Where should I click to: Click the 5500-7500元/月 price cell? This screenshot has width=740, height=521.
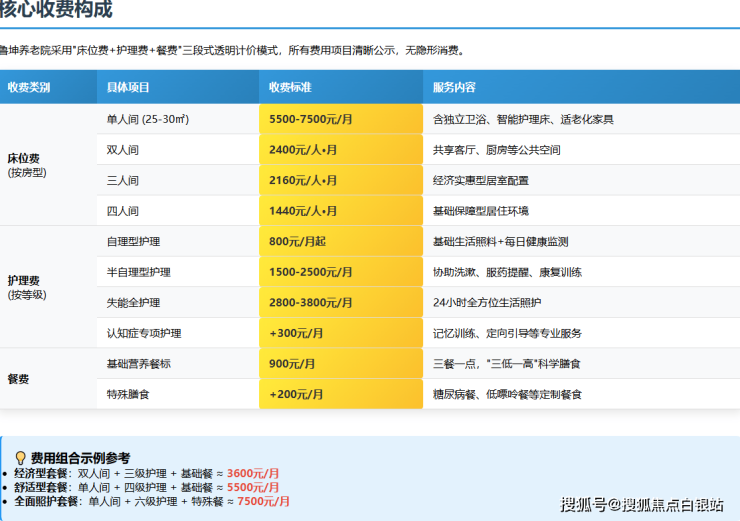pyautogui.click(x=311, y=119)
